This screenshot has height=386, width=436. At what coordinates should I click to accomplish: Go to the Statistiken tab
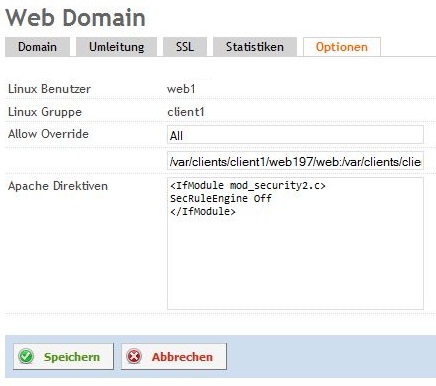[x=255, y=47]
